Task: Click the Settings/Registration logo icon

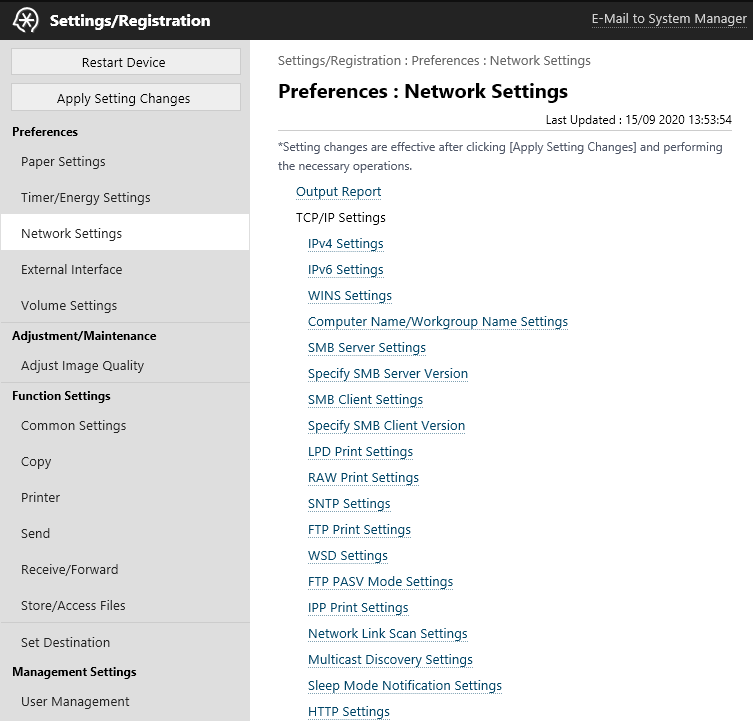Action: tap(26, 20)
